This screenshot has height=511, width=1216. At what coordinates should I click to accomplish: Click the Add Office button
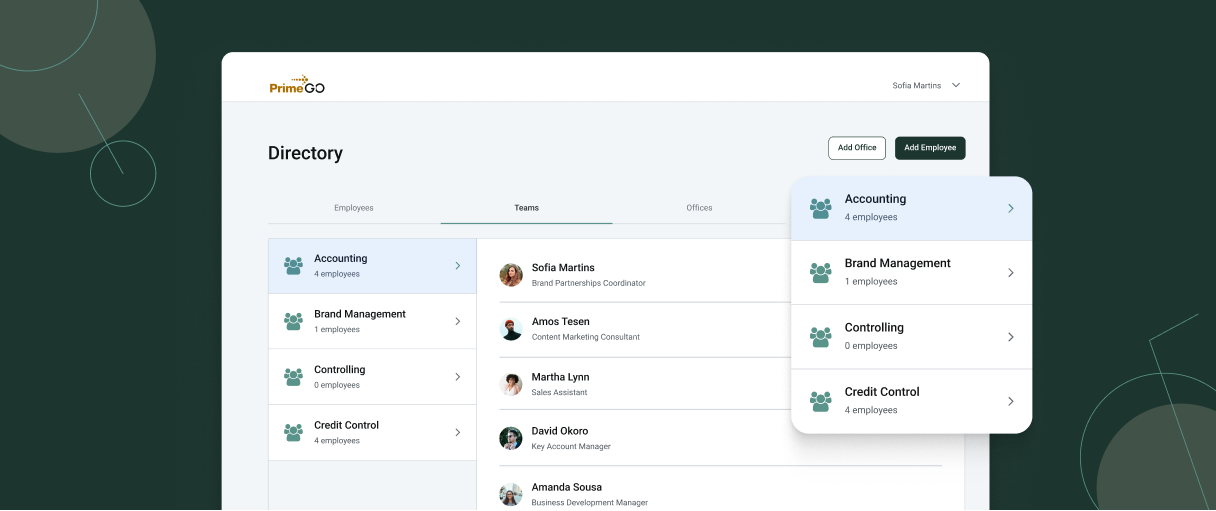tap(857, 148)
